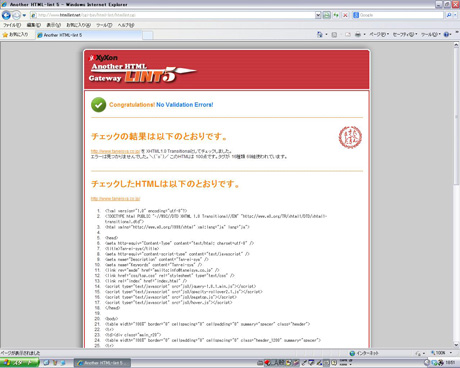Click the search magnifier icon
This screenshot has width=460, height=368.
coord(449,15)
